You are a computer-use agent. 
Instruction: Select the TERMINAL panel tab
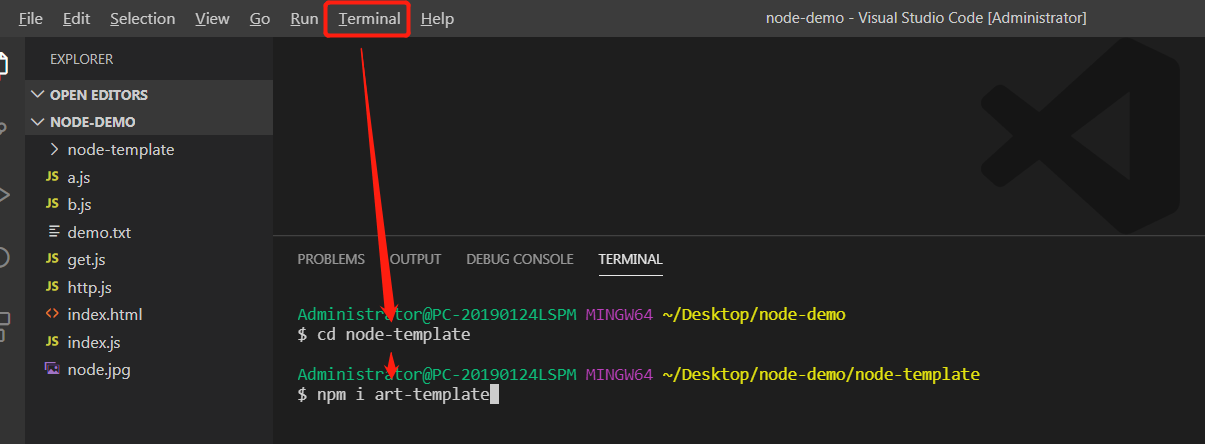[x=630, y=259]
